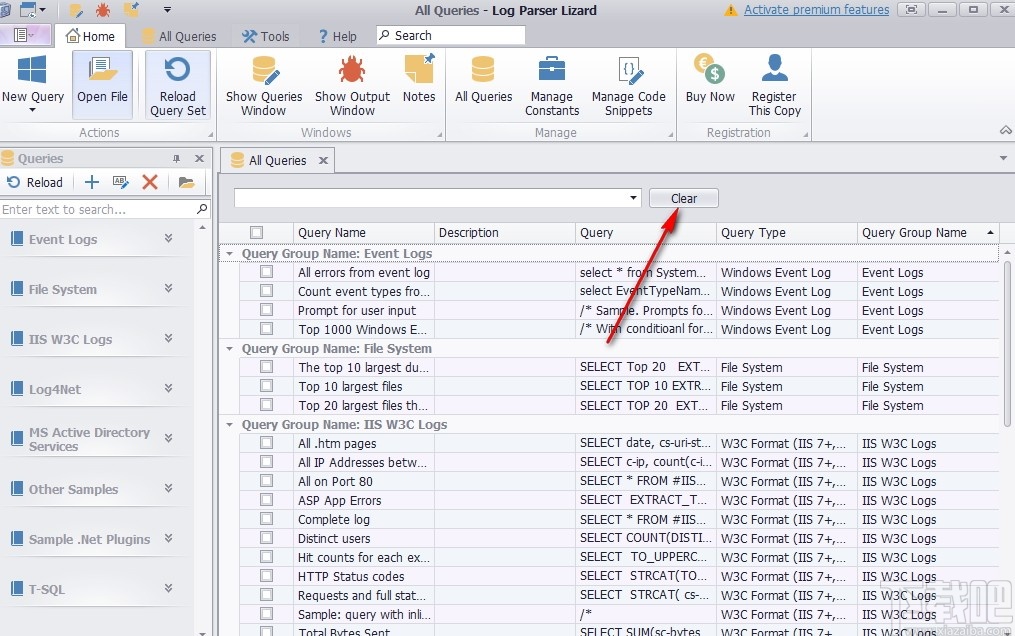This screenshot has height=636, width=1015.
Task: Click All Queries ribbon icon
Action: [483, 70]
